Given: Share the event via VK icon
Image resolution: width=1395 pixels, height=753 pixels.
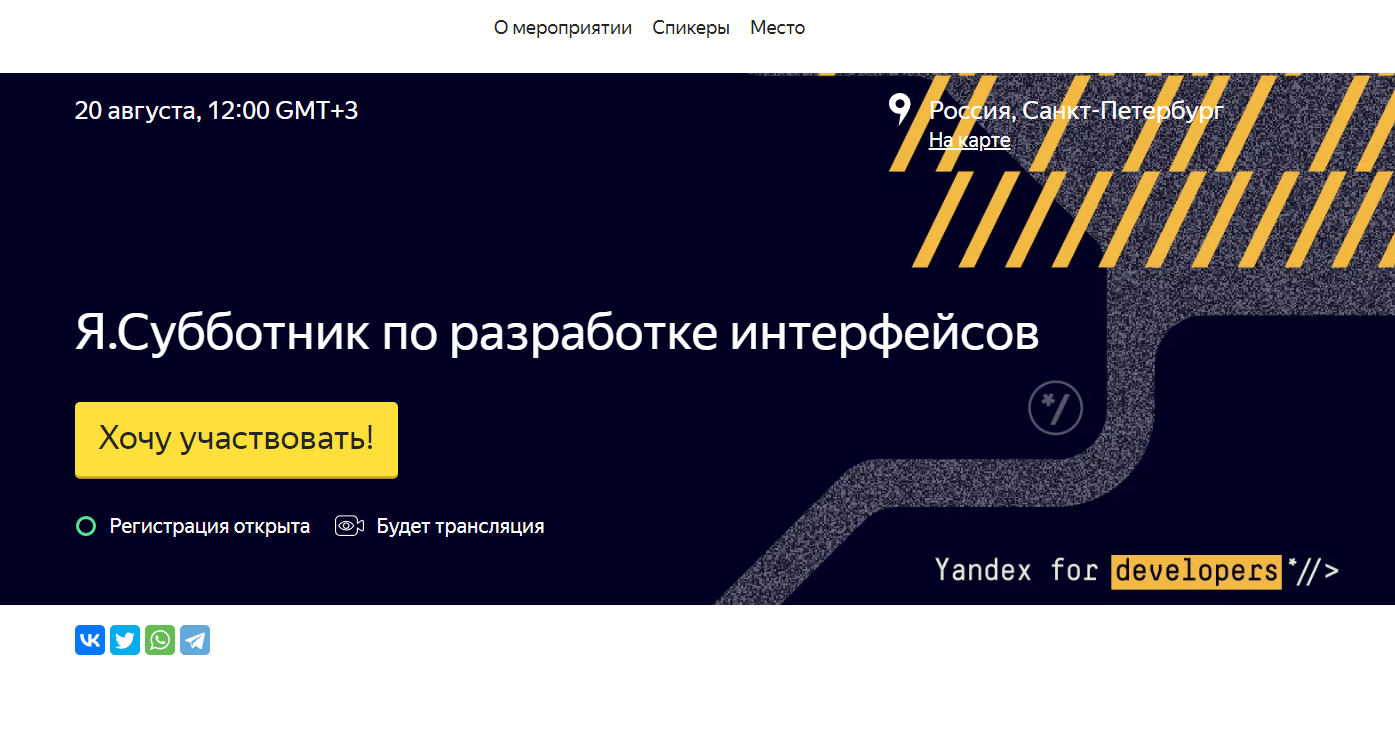Looking at the screenshot, I should [x=90, y=640].
